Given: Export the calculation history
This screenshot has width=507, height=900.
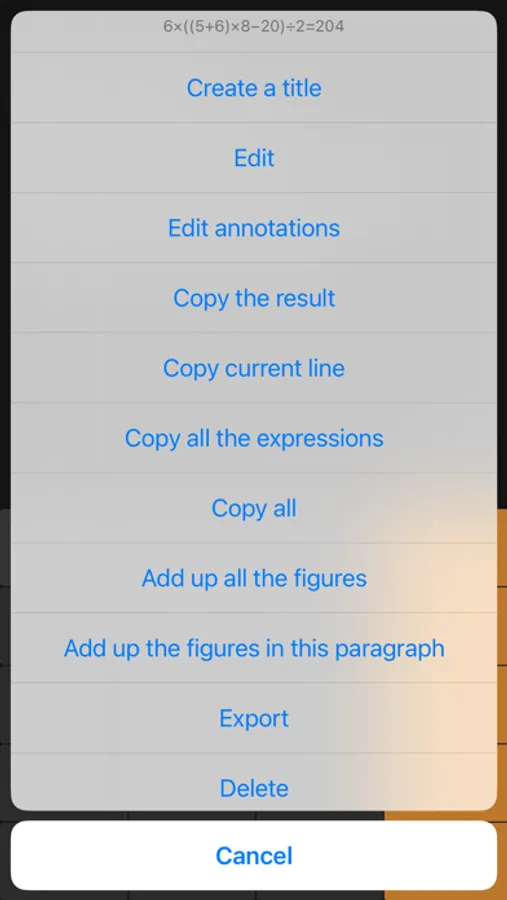Looking at the screenshot, I should pos(254,718).
